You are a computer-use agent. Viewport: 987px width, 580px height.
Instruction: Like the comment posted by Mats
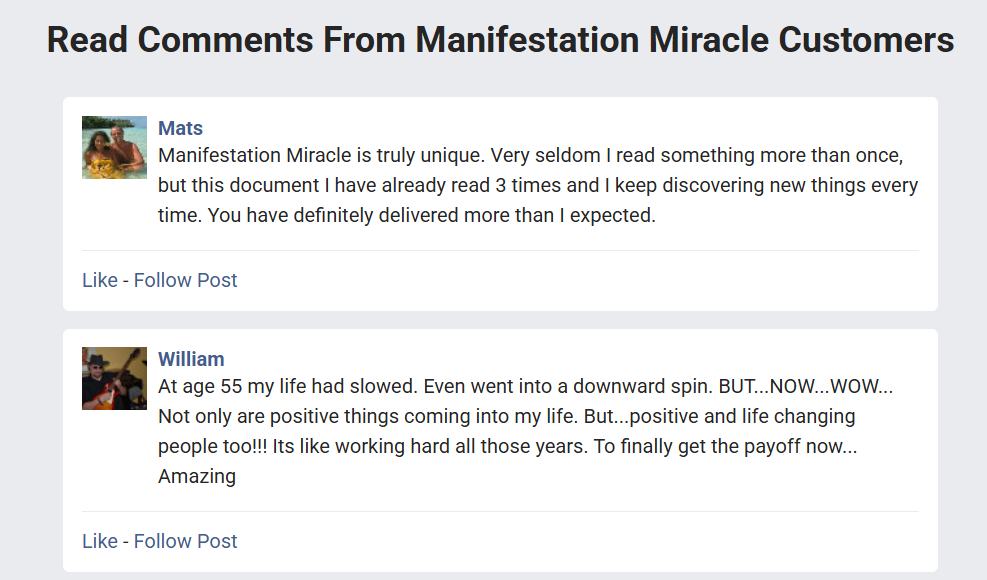100,280
